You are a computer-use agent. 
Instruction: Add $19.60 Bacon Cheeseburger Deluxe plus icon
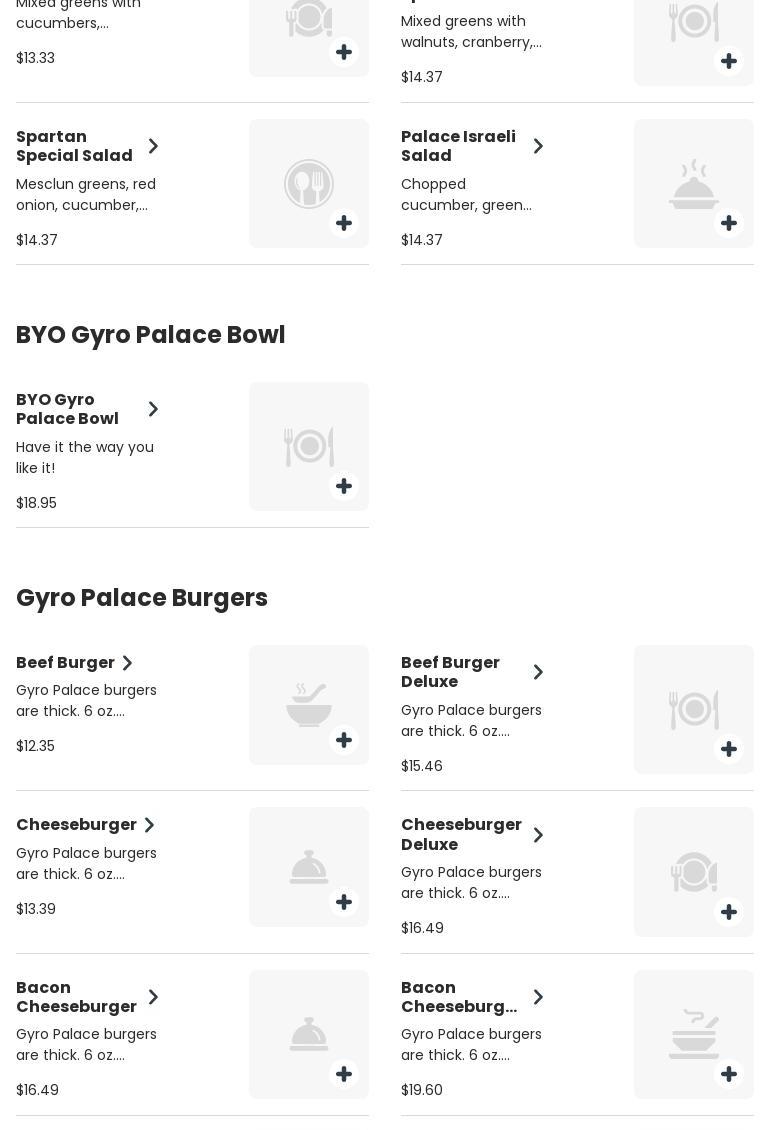729,1074
